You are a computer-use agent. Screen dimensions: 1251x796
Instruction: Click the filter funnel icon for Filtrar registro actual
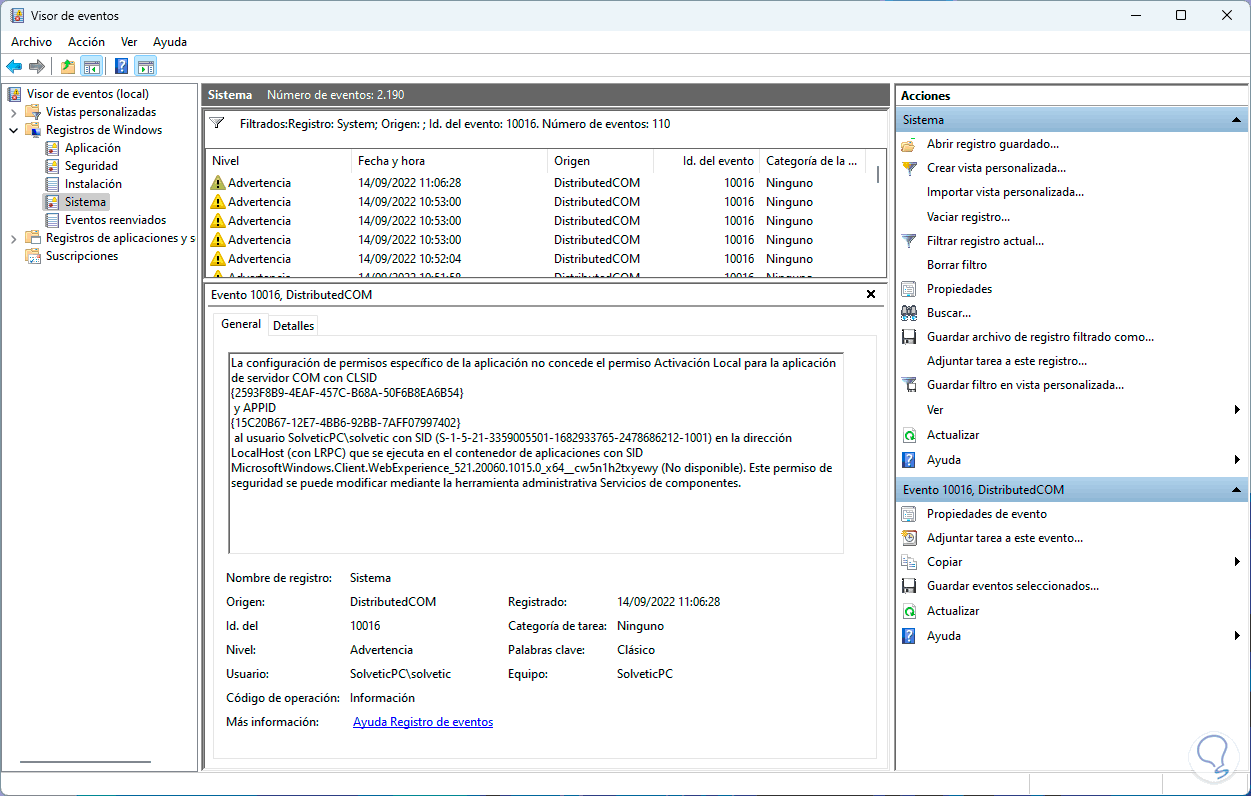coord(908,241)
